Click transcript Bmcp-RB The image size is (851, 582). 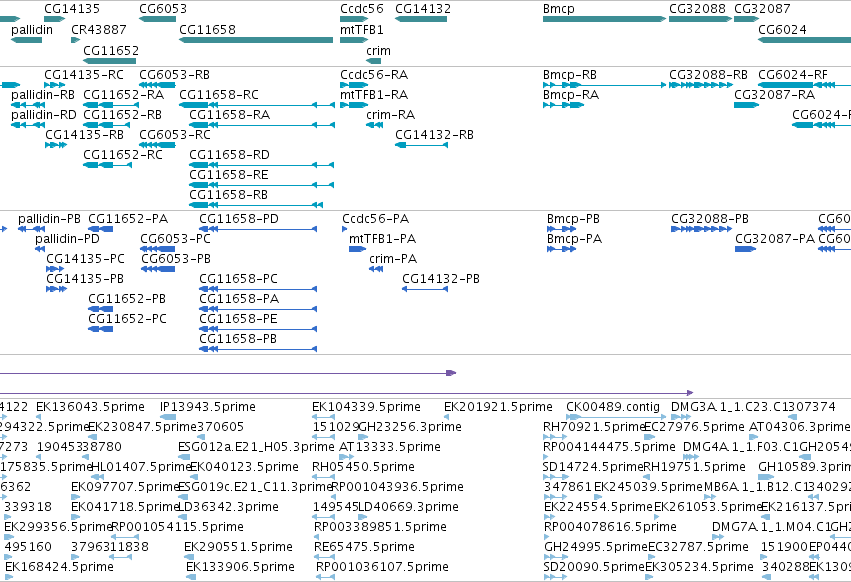[605, 85]
